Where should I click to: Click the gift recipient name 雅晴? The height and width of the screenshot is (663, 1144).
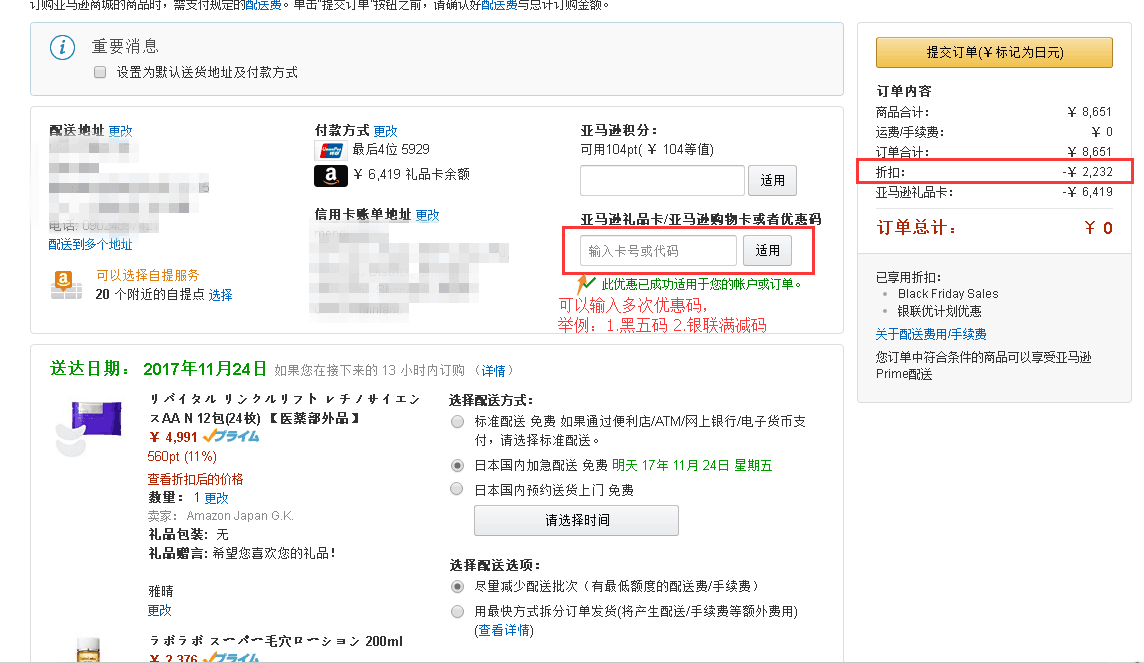click(161, 592)
